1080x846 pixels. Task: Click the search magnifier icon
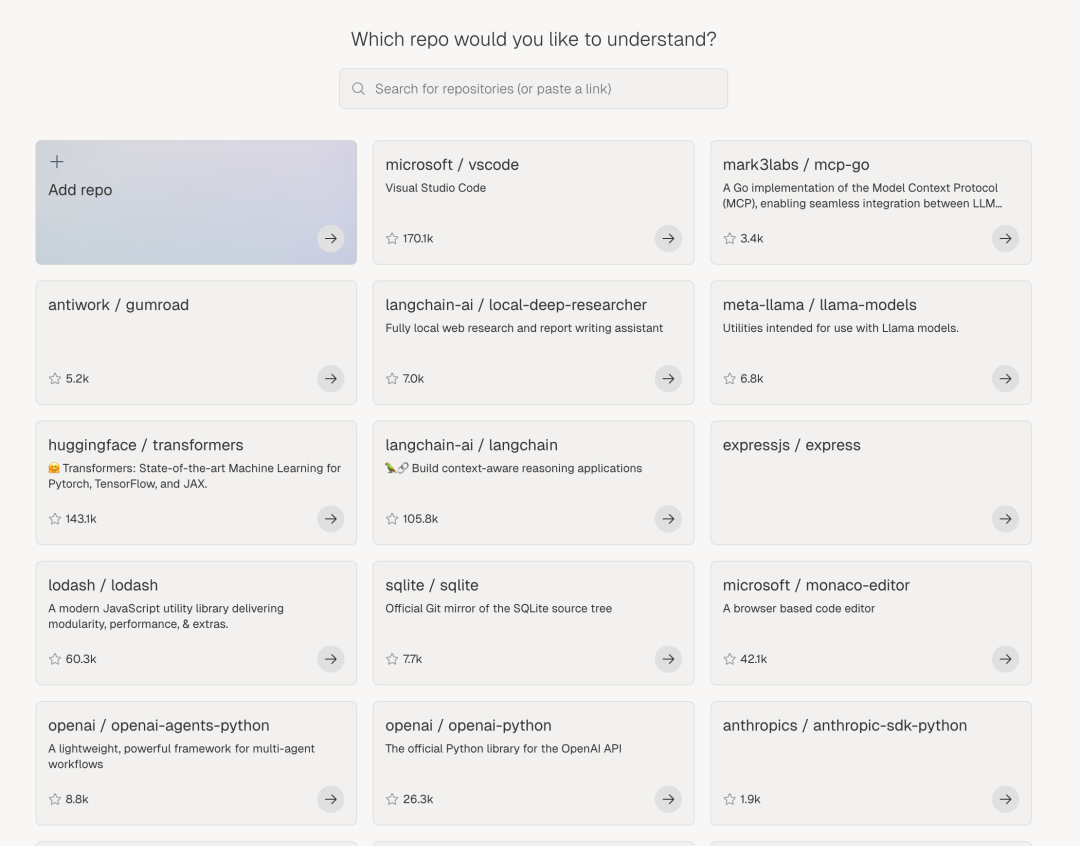click(358, 88)
